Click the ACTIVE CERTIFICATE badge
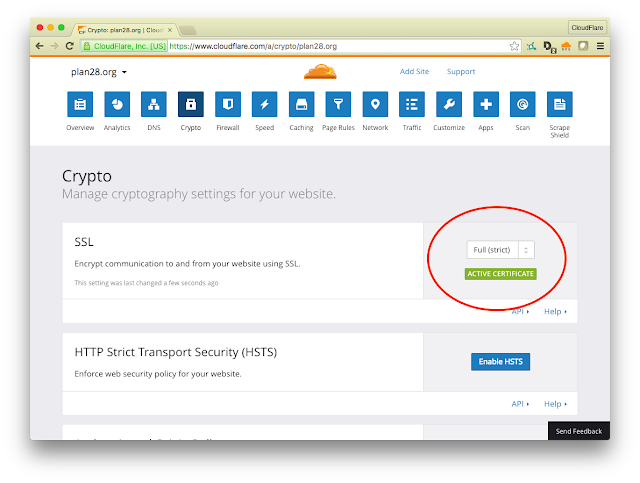This screenshot has width=640, height=483. pyautogui.click(x=500, y=274)
